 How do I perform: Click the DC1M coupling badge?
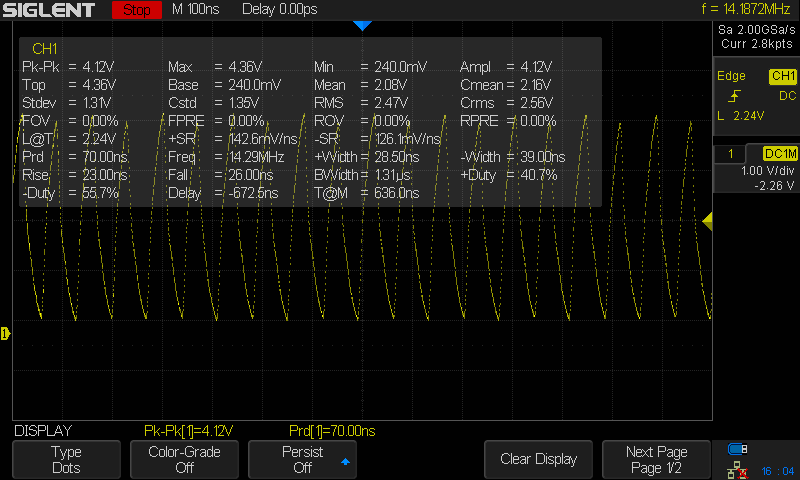click(x=779, y=153)
